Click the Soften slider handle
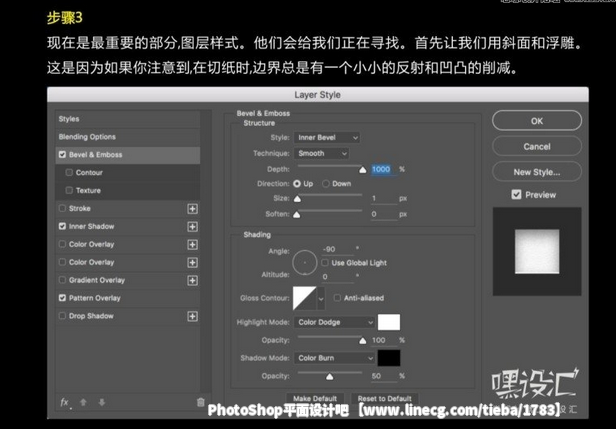The height and width of the screenshot is (429, 616). tap(297, 214)
